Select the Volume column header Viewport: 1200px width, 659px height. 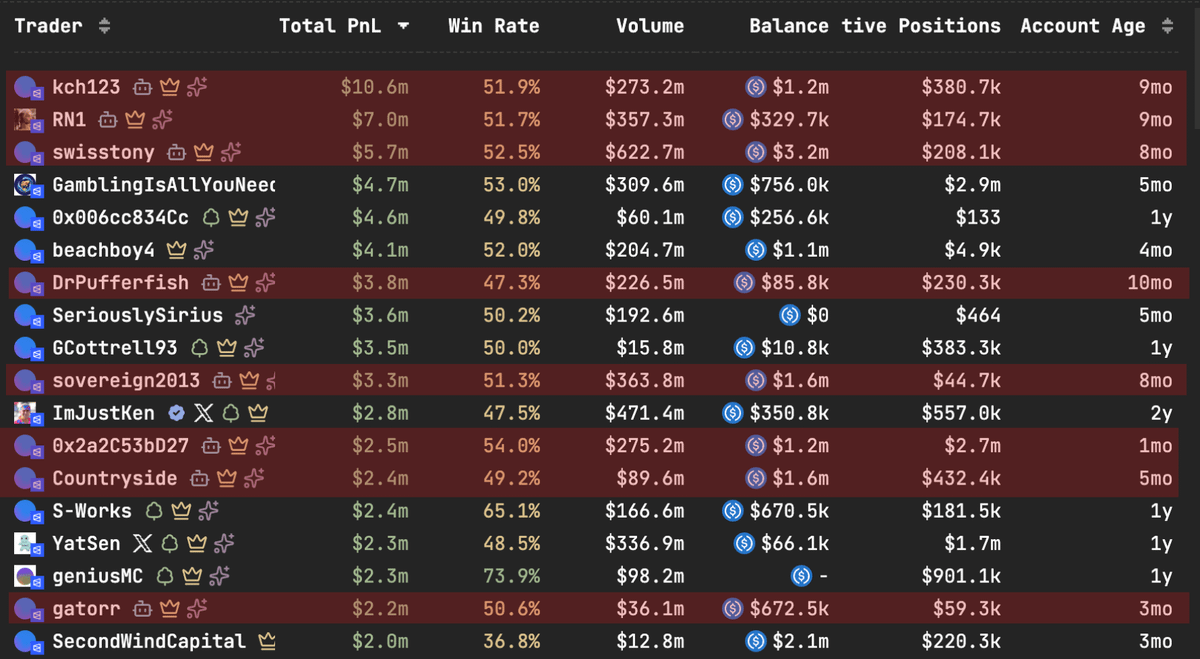pos(650,26)
